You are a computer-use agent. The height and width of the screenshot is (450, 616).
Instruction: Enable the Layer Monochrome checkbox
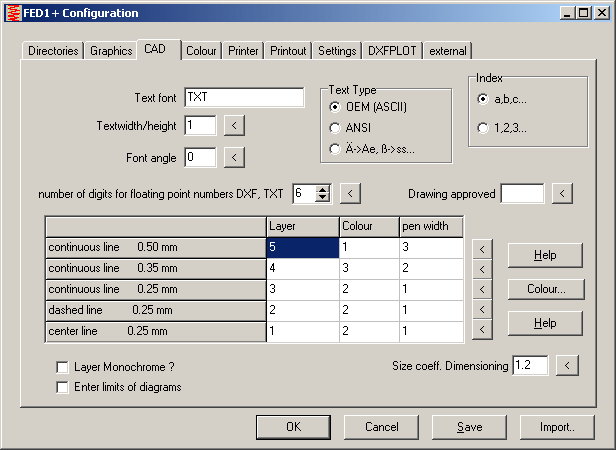pos(63,367)
